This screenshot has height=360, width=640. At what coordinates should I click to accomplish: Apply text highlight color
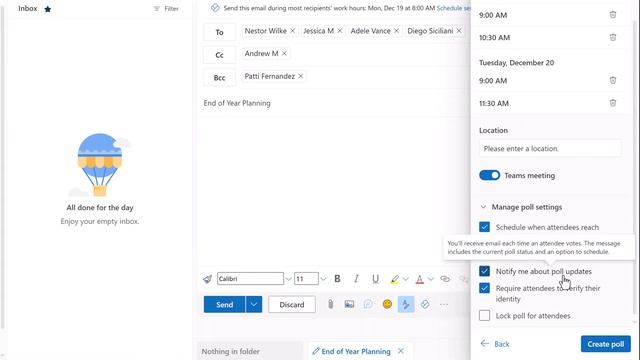click(394, 279)
